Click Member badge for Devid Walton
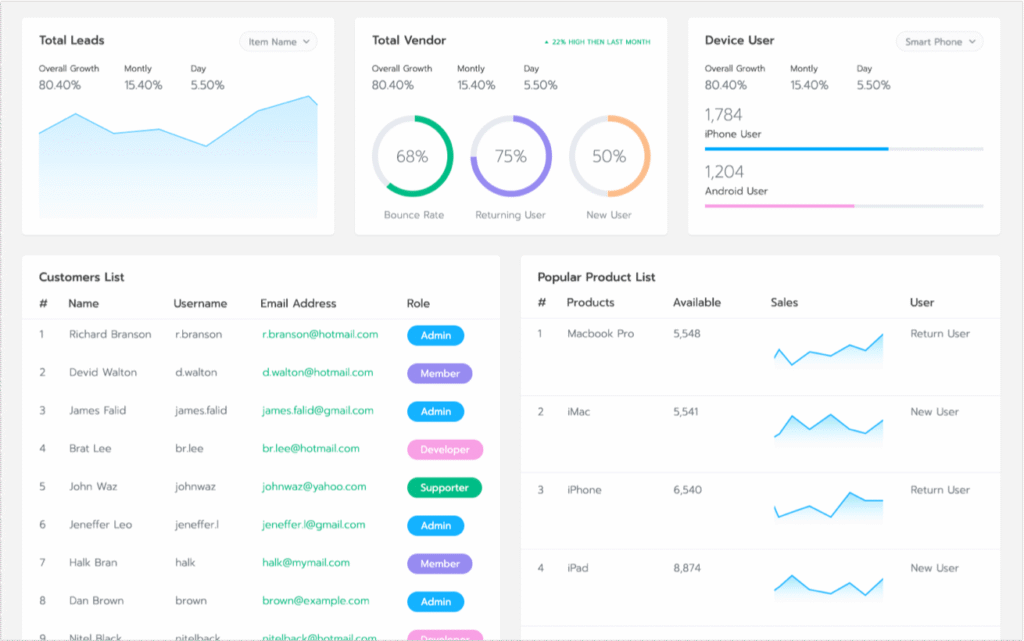Image resolution: width=1024 pixels, height=641 pixels. tap(439, 373)
